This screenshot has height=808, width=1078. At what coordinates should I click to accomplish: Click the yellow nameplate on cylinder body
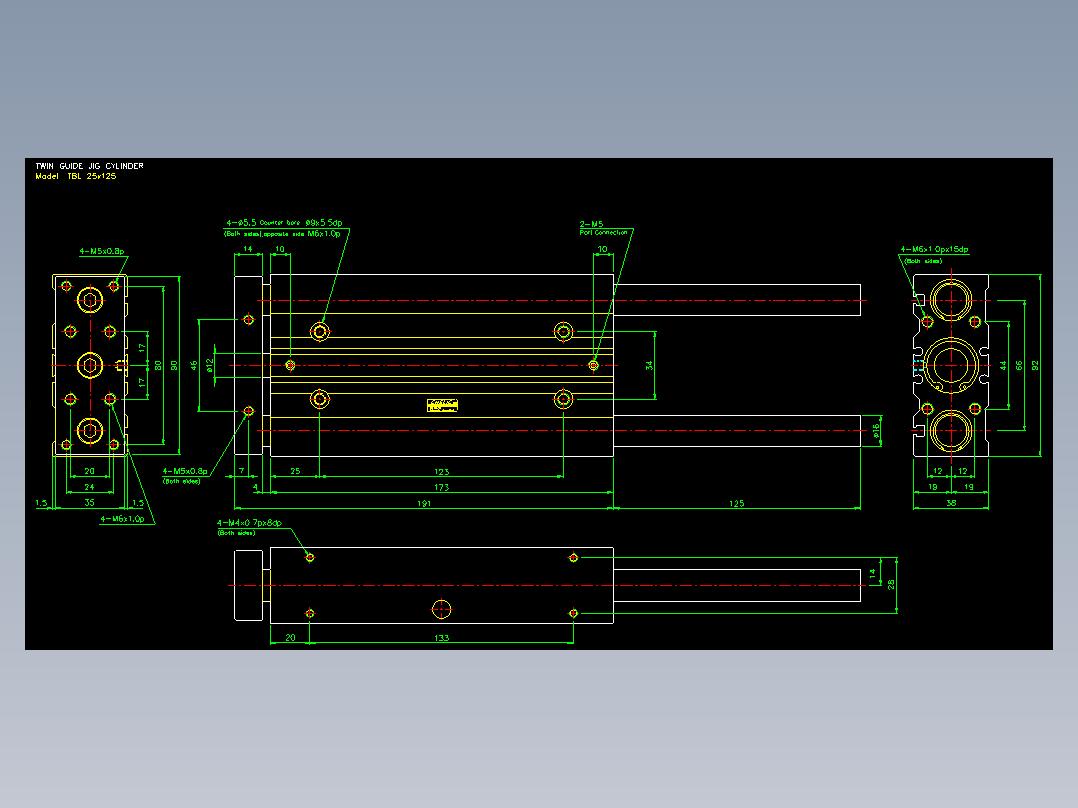tap(442, 406)
